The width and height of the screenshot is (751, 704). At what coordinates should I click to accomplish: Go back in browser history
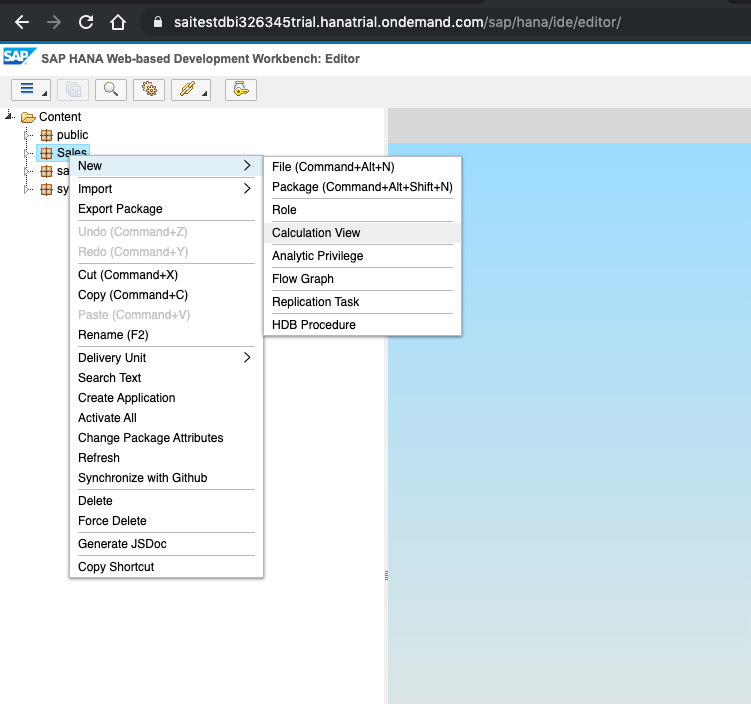pos(22,22)
